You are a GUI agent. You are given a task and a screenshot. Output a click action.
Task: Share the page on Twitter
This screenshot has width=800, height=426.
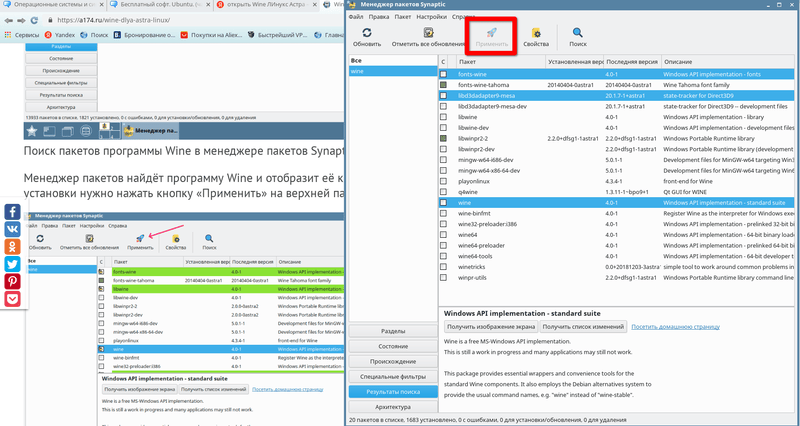[12, 264]
